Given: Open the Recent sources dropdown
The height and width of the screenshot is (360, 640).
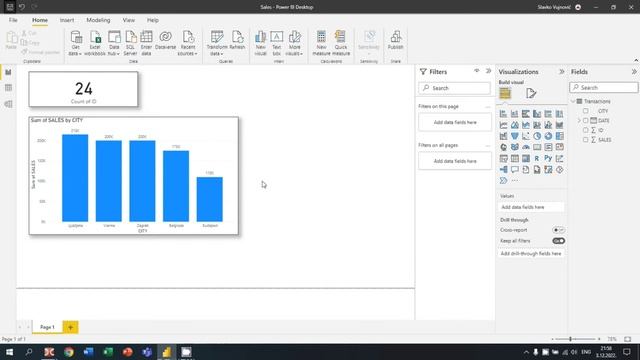Looking at the screenshot, I should 188,43.
